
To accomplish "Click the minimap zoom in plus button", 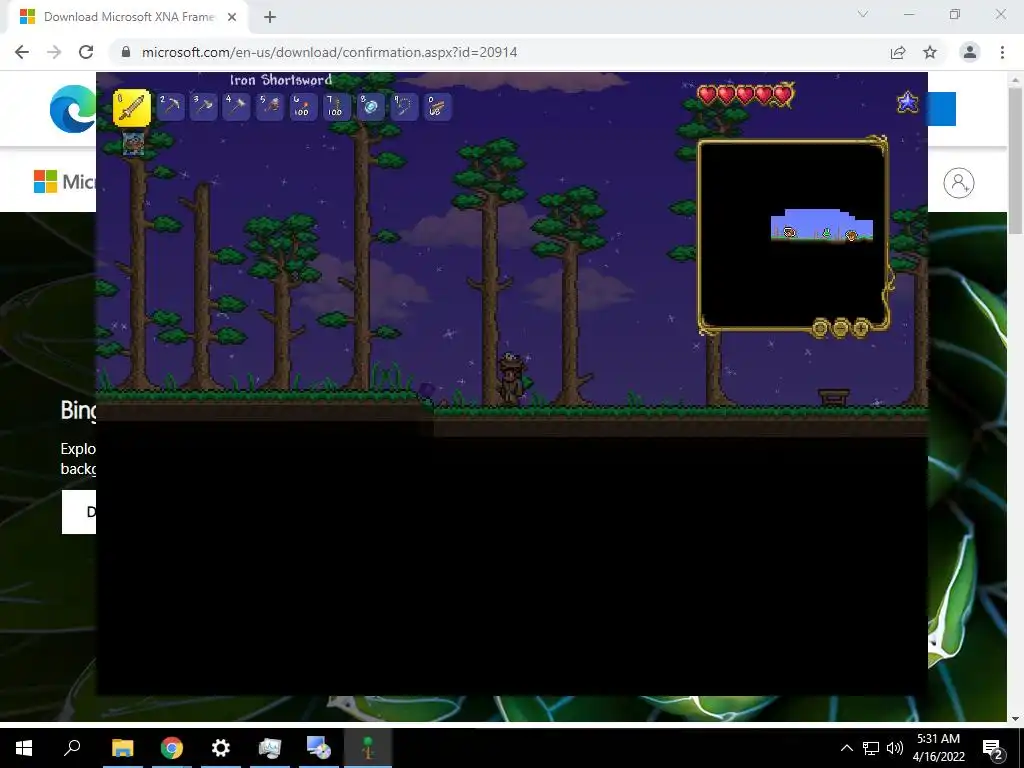I will [861, 327].
